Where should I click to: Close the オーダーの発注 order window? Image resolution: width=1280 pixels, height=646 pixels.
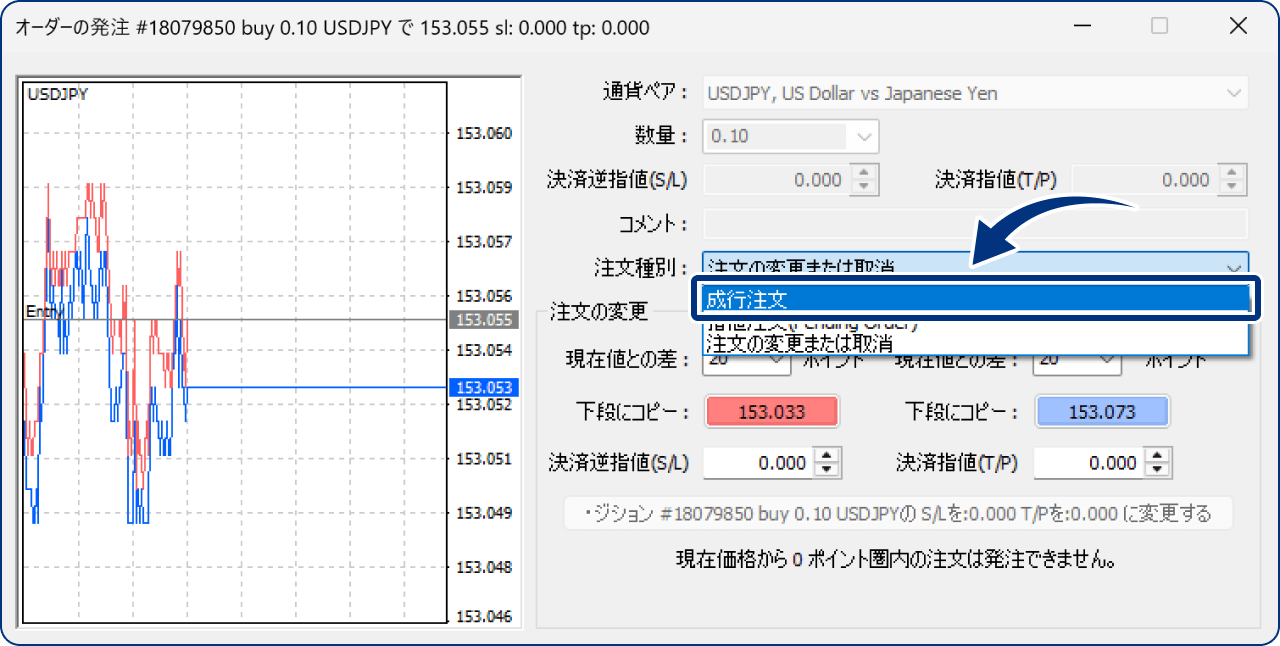pyautogui.click(x=1238, y=27)
